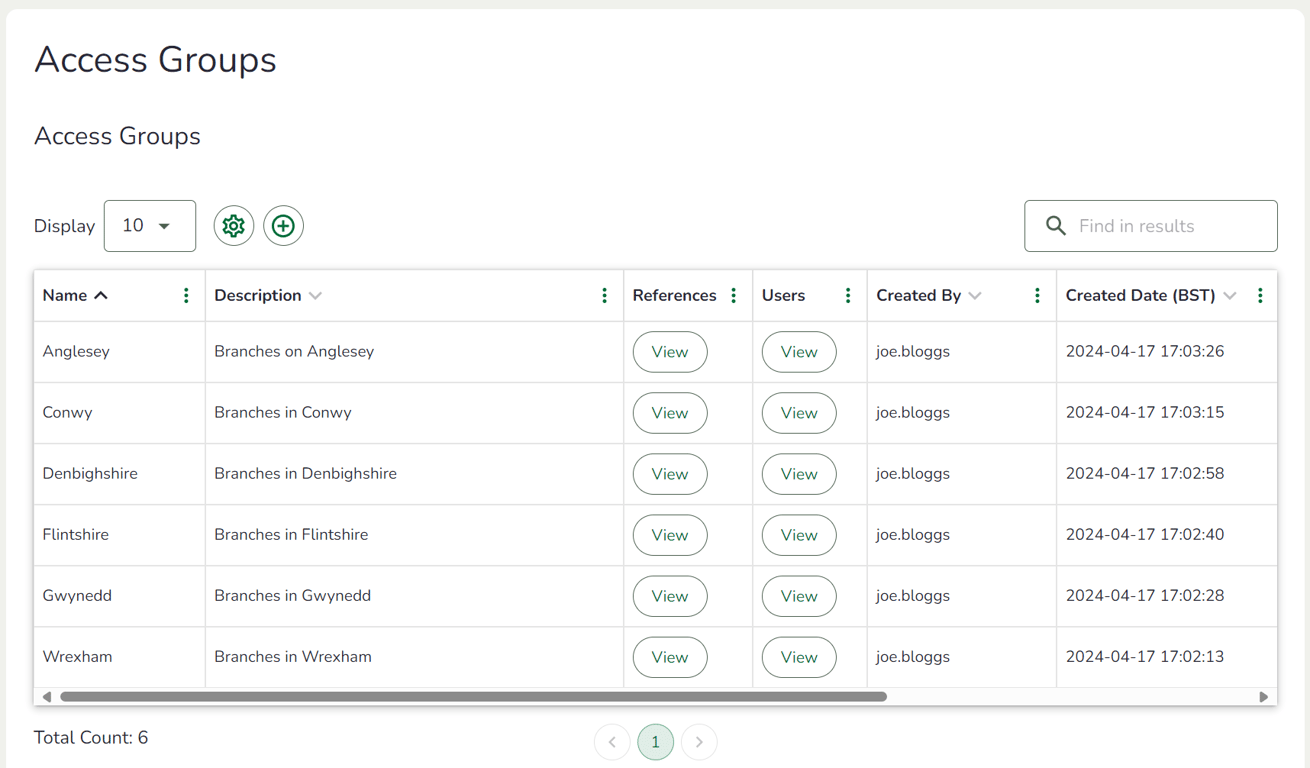1310x768 pixels.
Task: Sort by Created Date column arrow
Action: coord(1230,296)
